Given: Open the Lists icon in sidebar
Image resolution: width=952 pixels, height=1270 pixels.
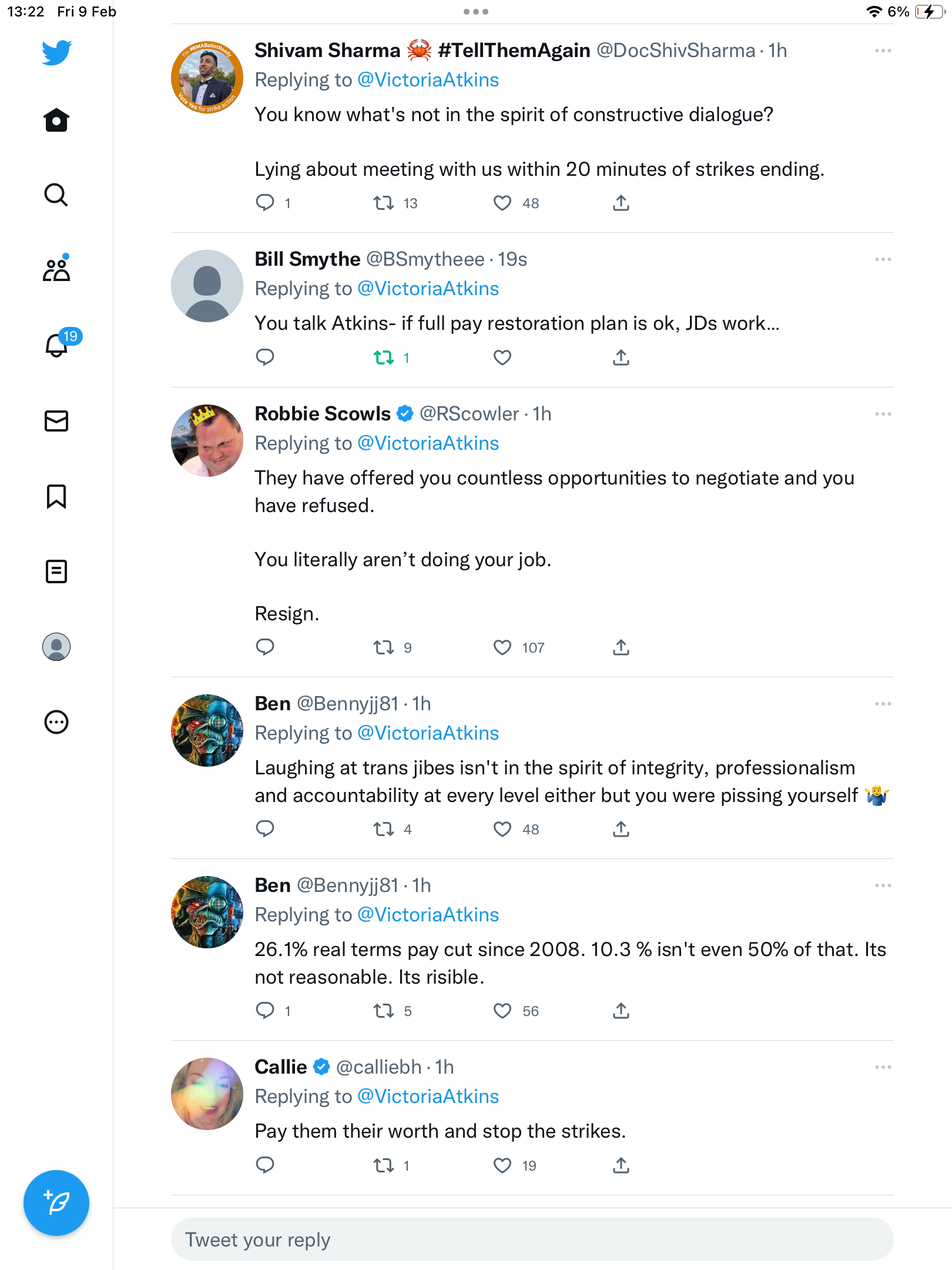Looking at the screenshot, I should [56, 571].
